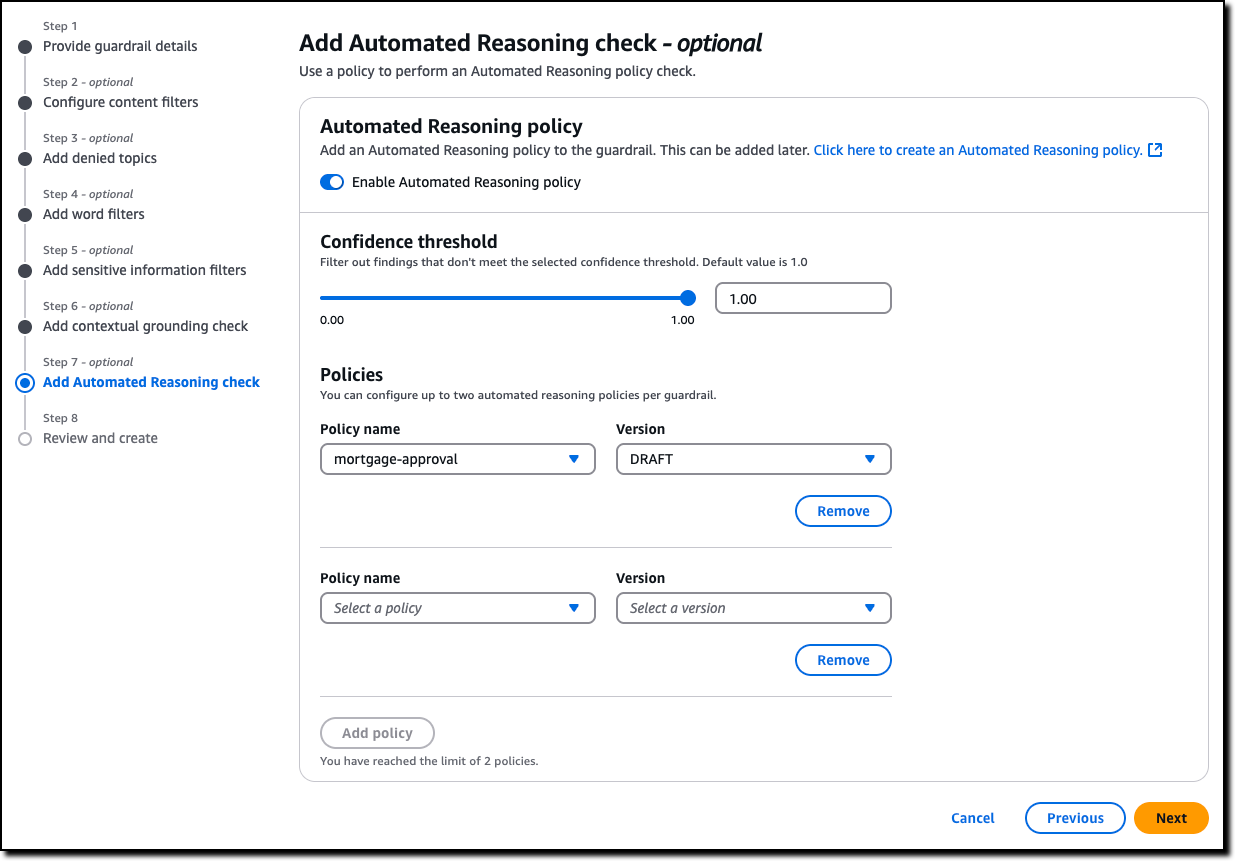Go to Provide guardrail details step

pyautogui.click(x=120, y=46)
